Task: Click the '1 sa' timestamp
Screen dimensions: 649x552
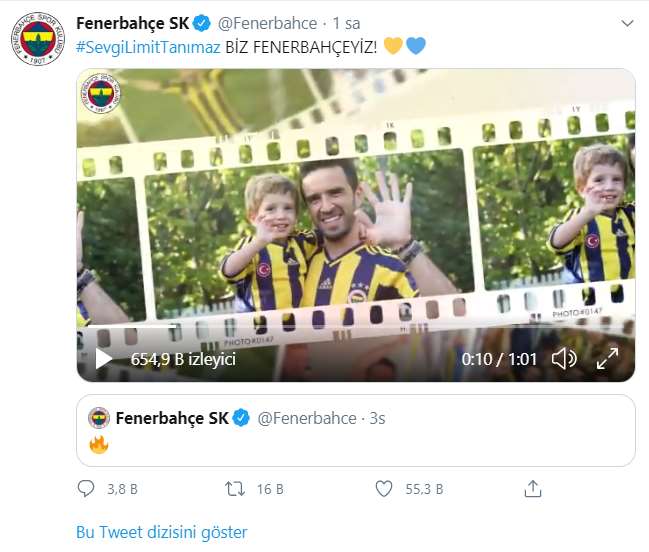Action: point(346,22)
